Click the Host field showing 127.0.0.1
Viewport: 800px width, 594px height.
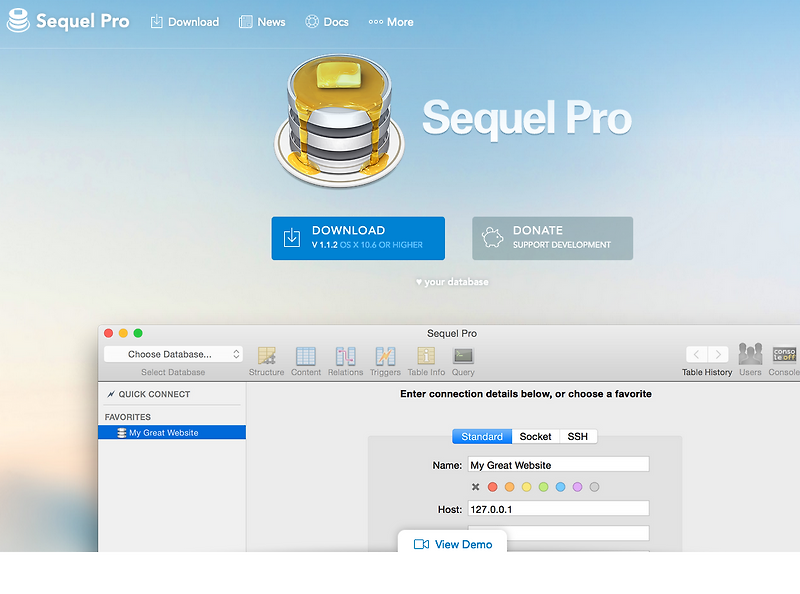pyautogui.click(x=558, y=508)
